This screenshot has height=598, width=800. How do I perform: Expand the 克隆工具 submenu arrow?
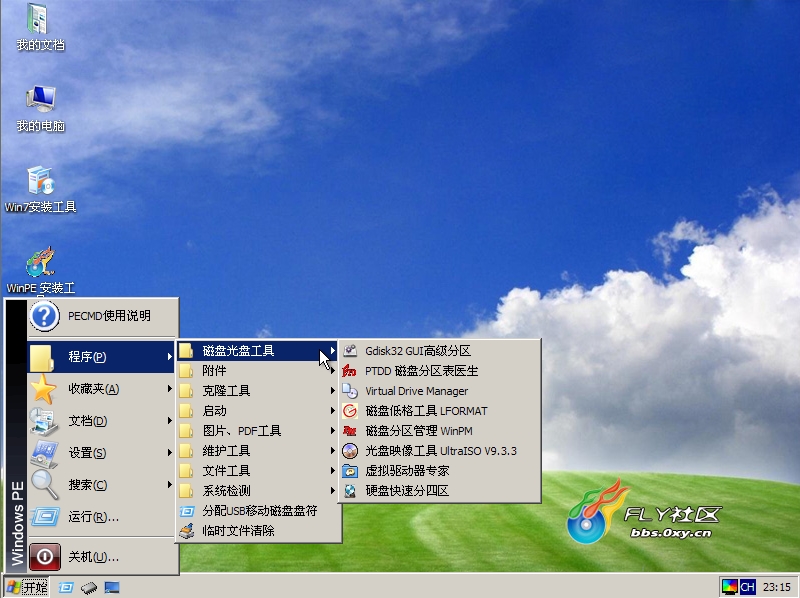tap(332, 391)
